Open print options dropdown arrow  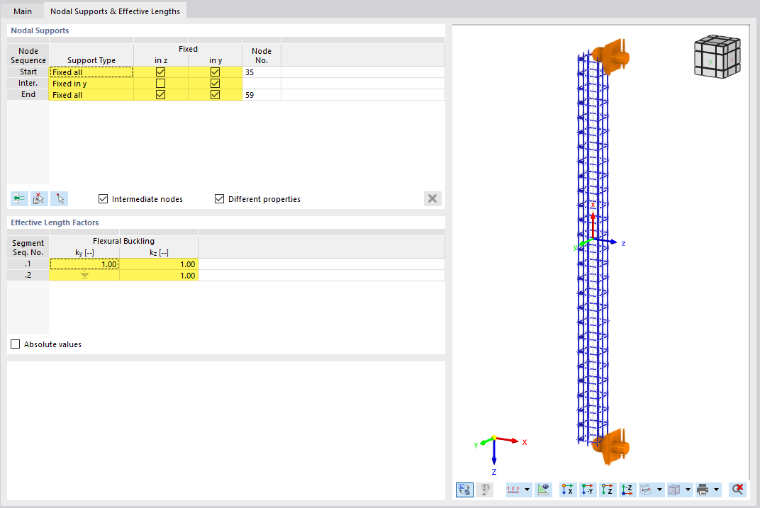click(716, 490)
